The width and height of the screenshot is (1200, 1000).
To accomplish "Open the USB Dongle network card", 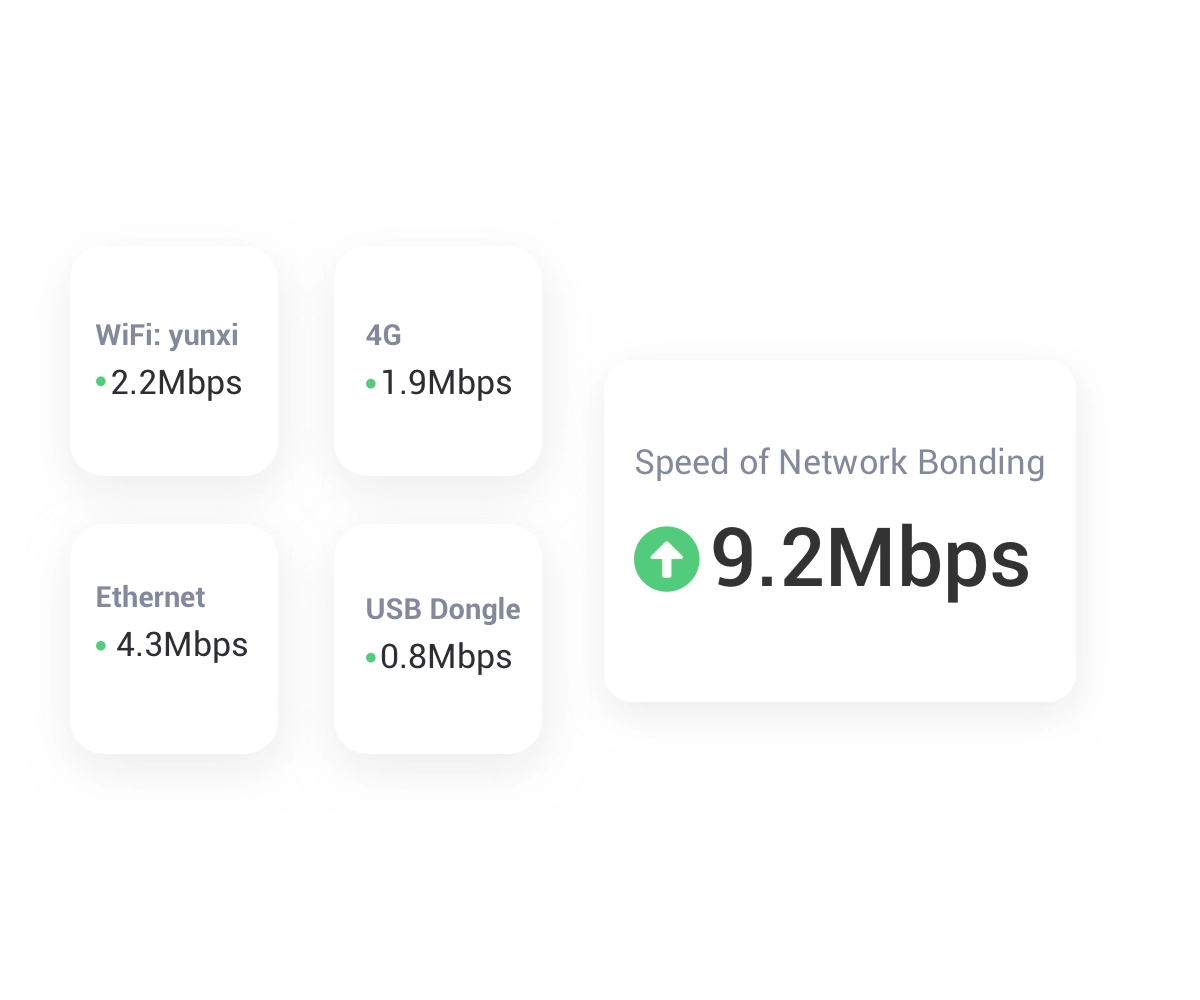I will [438, 639].
